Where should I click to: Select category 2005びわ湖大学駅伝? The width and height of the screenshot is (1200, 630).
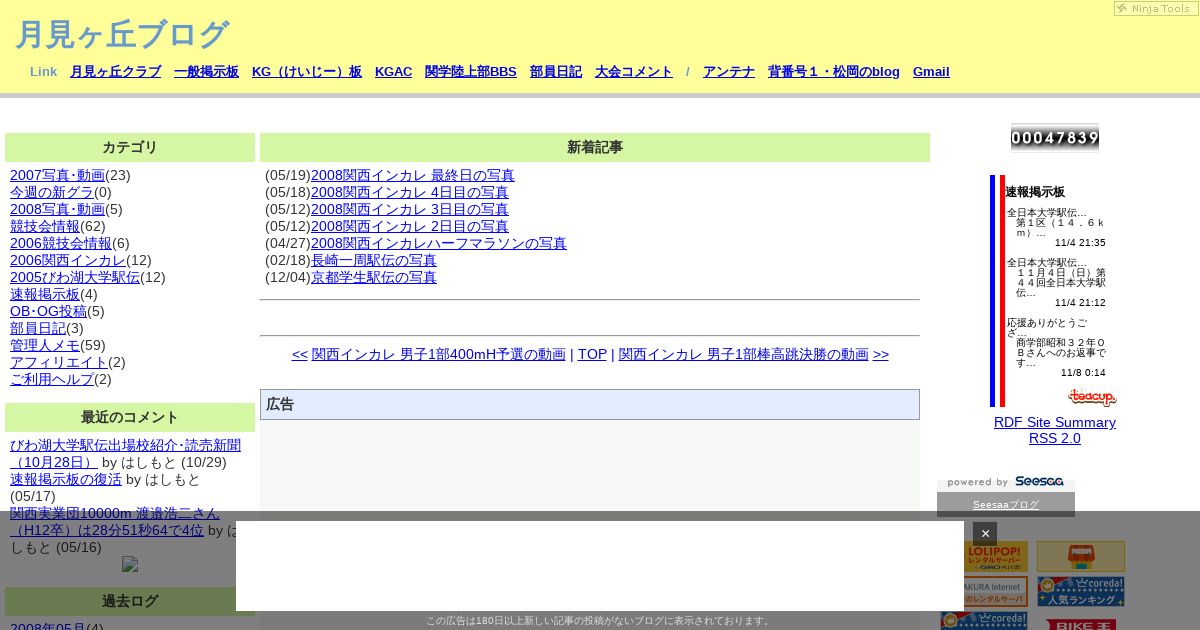tap(75, 277)
